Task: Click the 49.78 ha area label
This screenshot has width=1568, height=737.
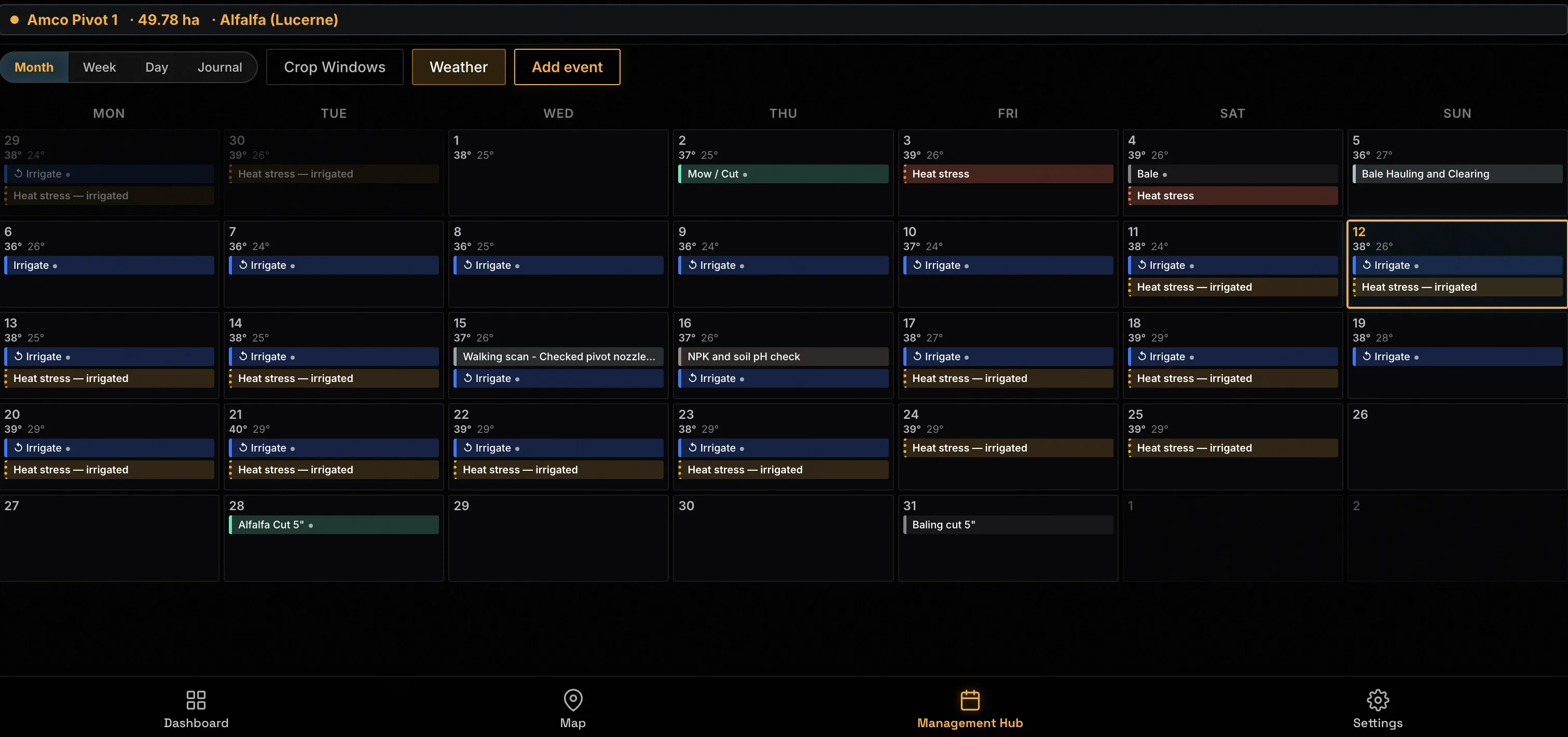Action: point(169,20)
